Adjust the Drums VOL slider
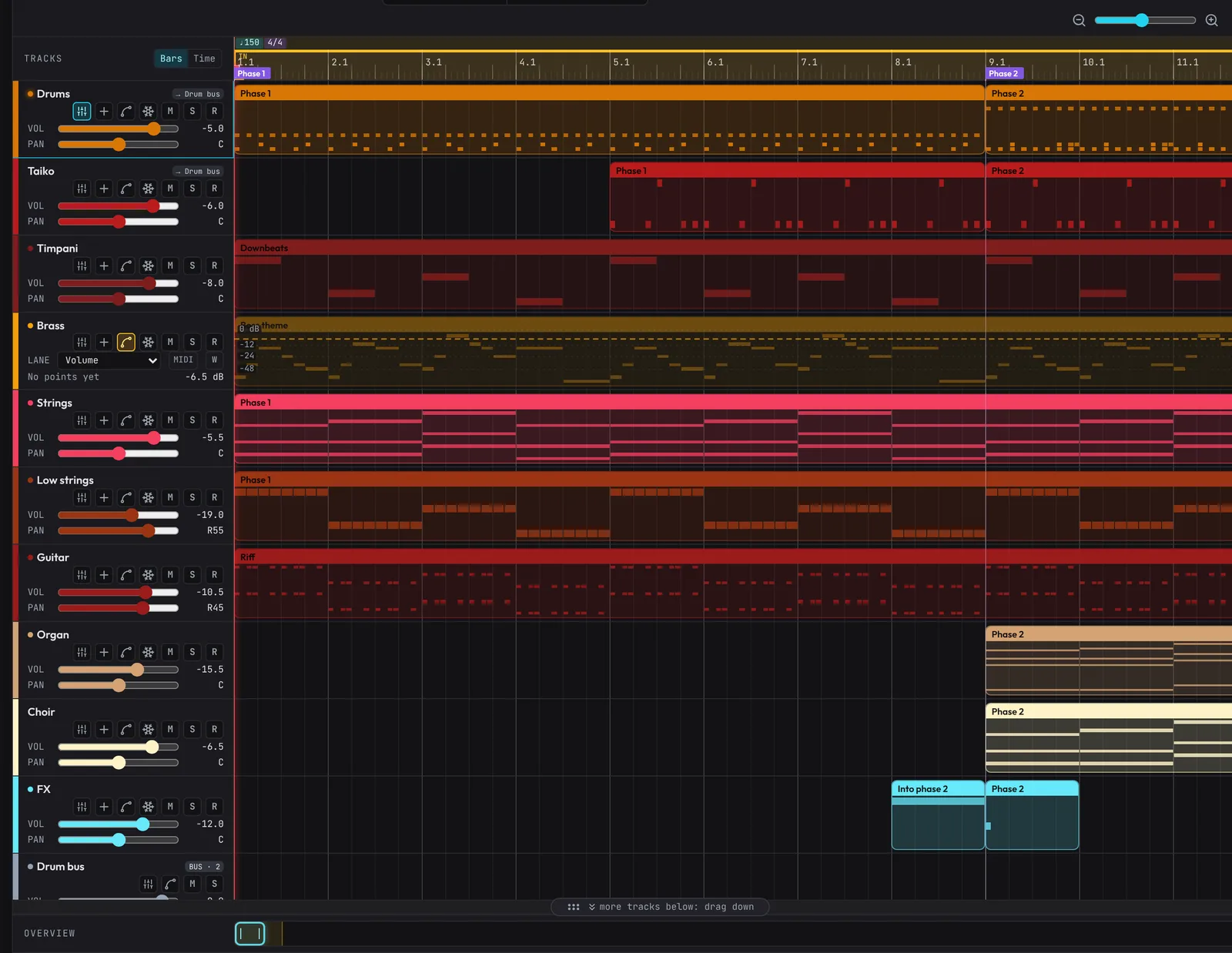1232x953 pixels. tap(118, 129)
